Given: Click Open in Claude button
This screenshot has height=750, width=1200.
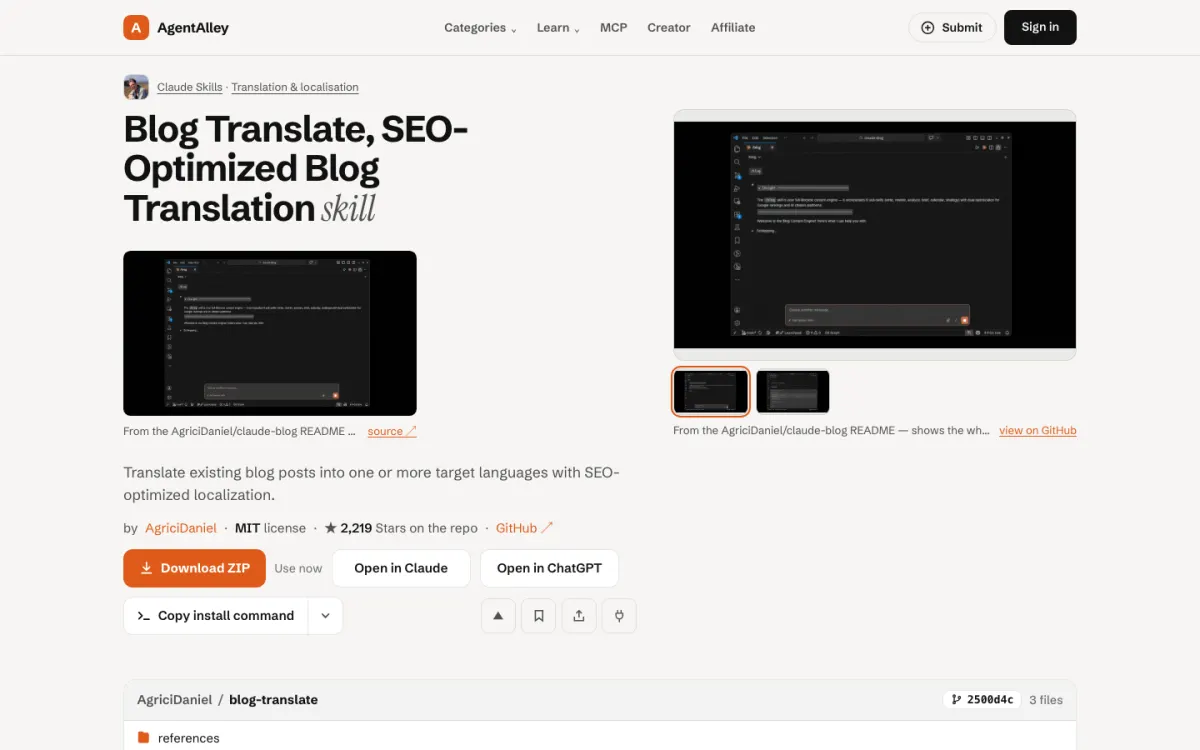Looking at the screenshot, I should 401,568.
